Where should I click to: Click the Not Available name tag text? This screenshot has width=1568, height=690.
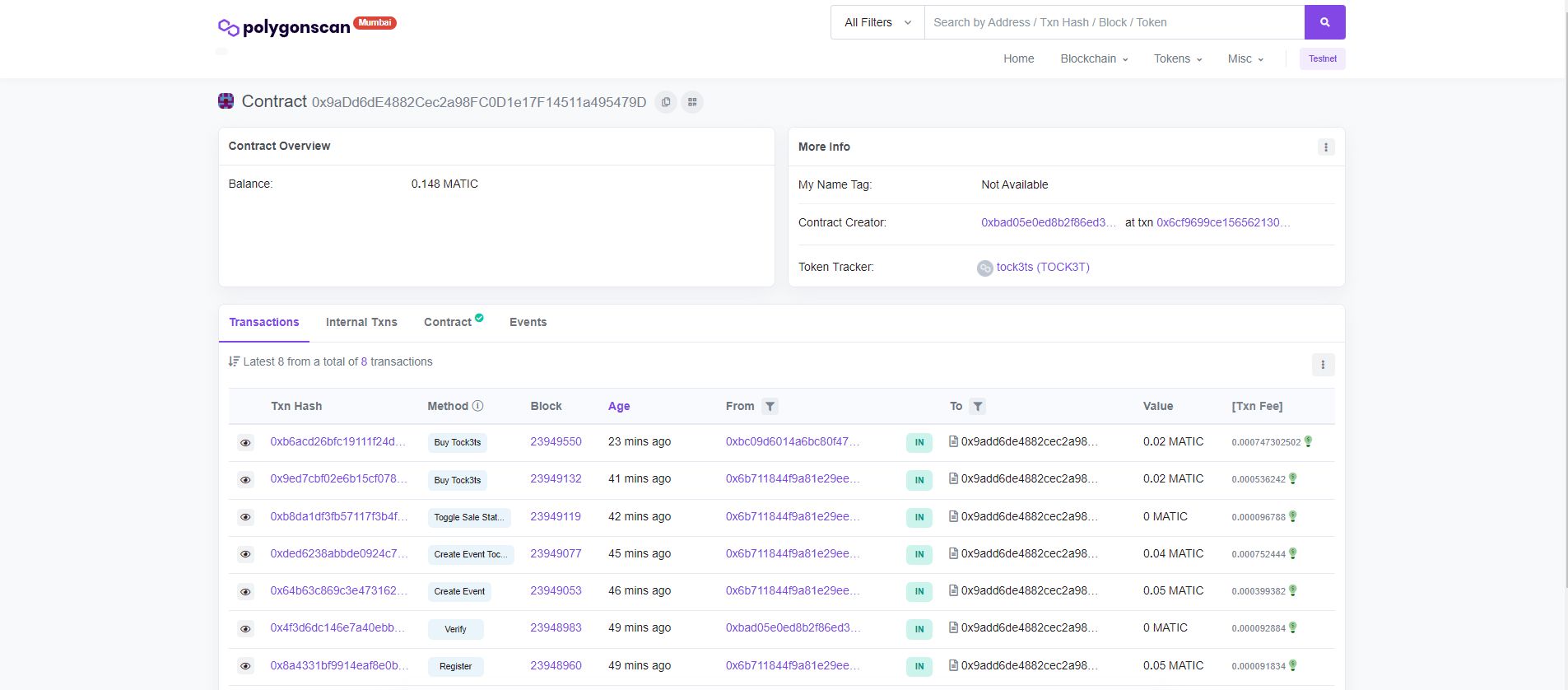coord(1014,184)
